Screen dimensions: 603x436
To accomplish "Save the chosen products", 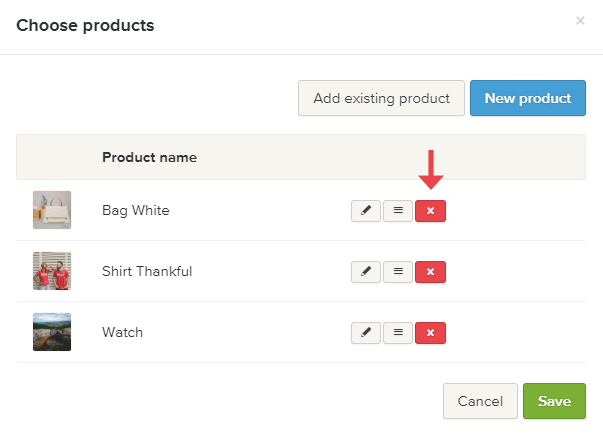I will tap(554, 401).
